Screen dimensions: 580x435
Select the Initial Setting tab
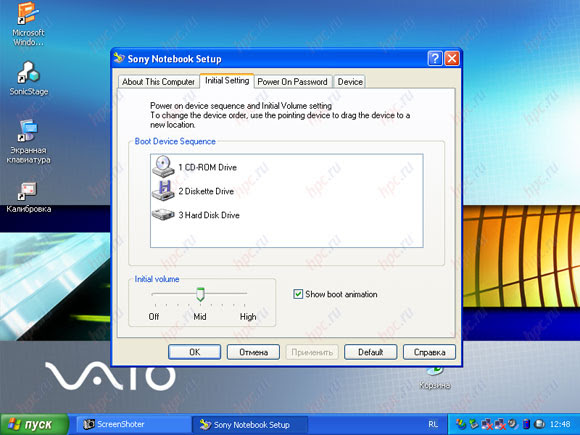pyautogui.click(x=227, y=81)
